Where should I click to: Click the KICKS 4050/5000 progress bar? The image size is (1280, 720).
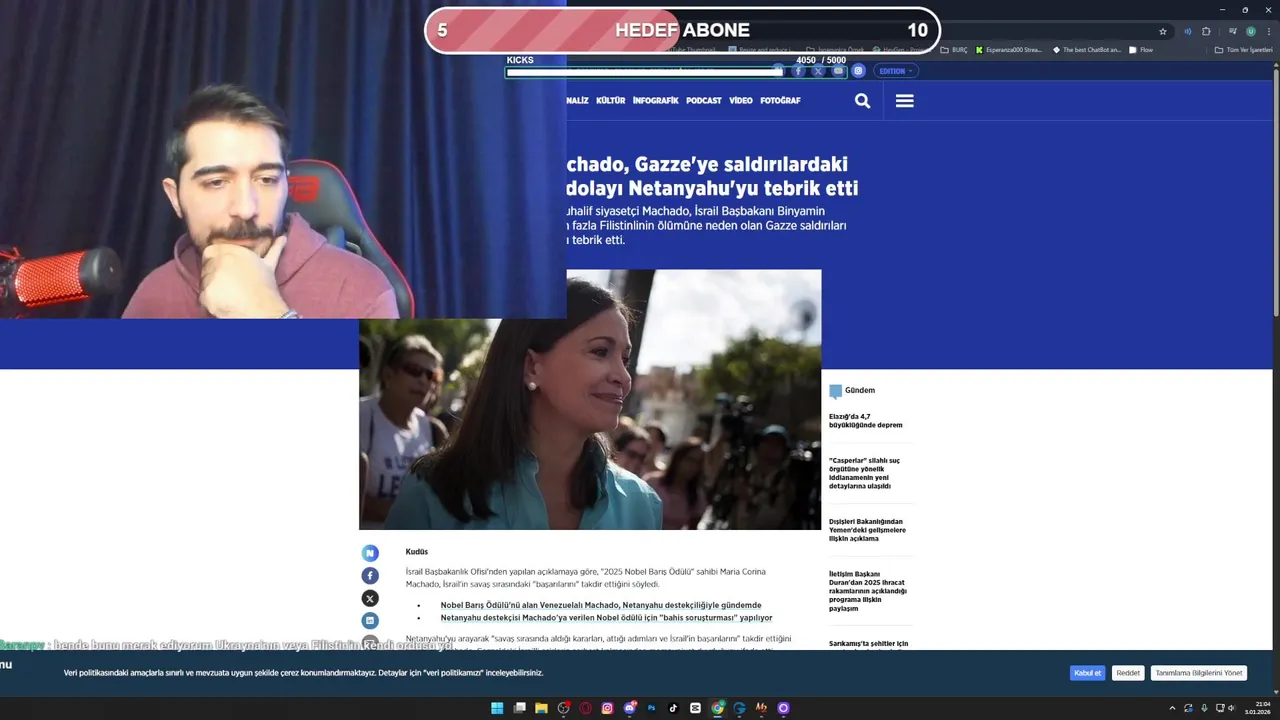click(676, 72)
